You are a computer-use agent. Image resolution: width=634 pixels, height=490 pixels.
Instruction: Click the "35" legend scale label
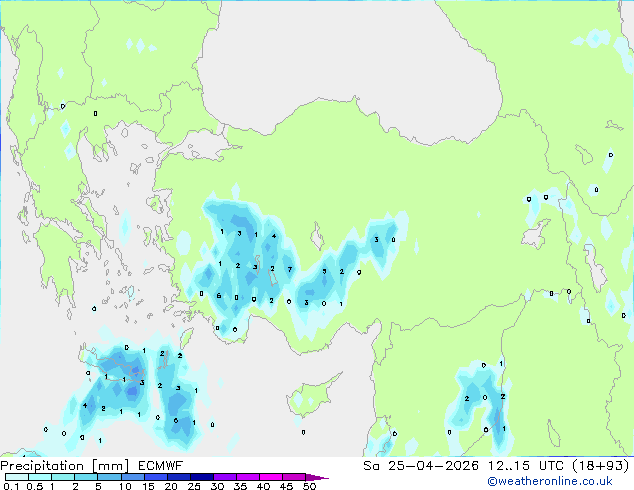(240, 486)
